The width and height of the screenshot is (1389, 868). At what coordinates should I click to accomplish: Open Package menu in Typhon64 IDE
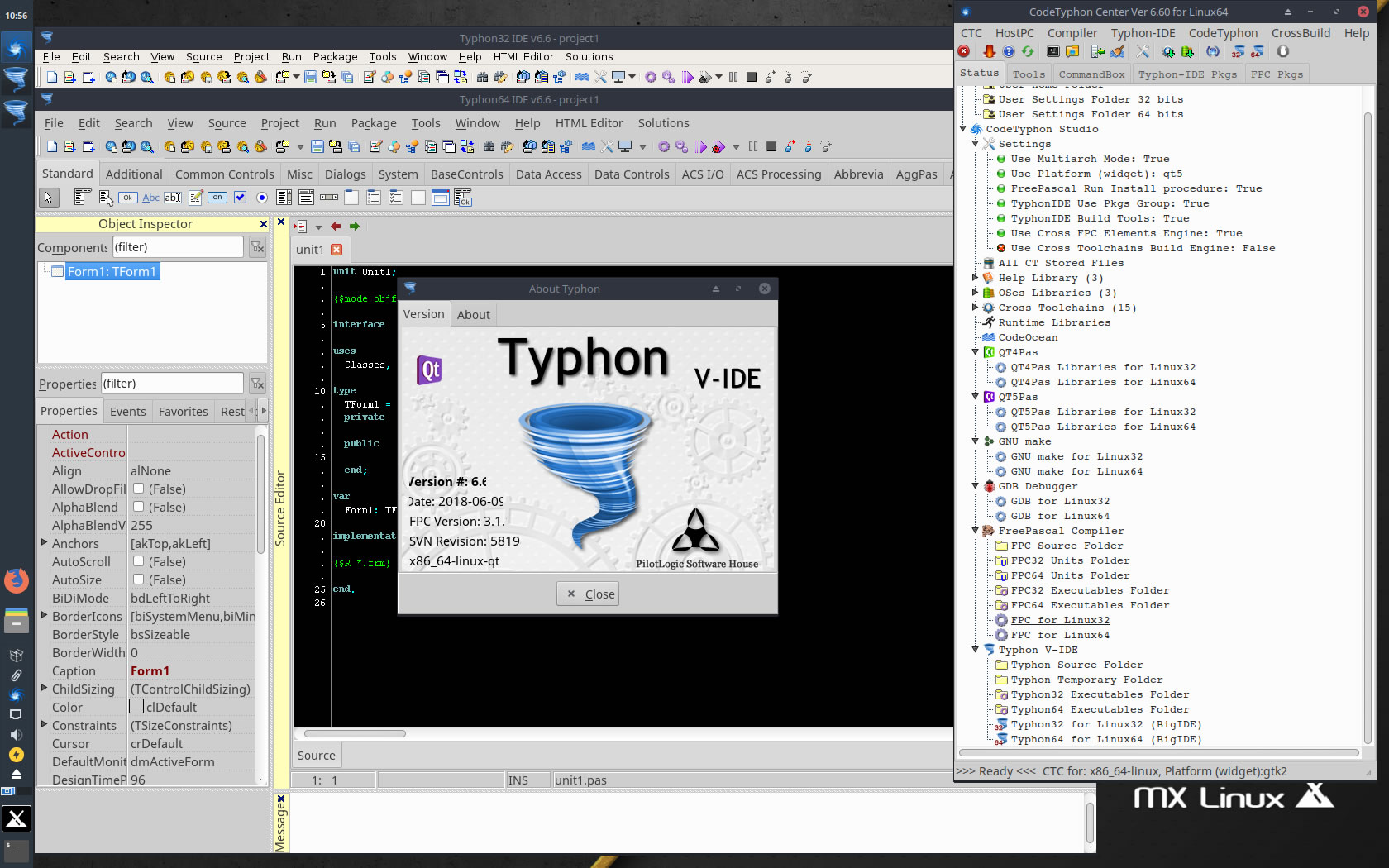tap(374, 123)
